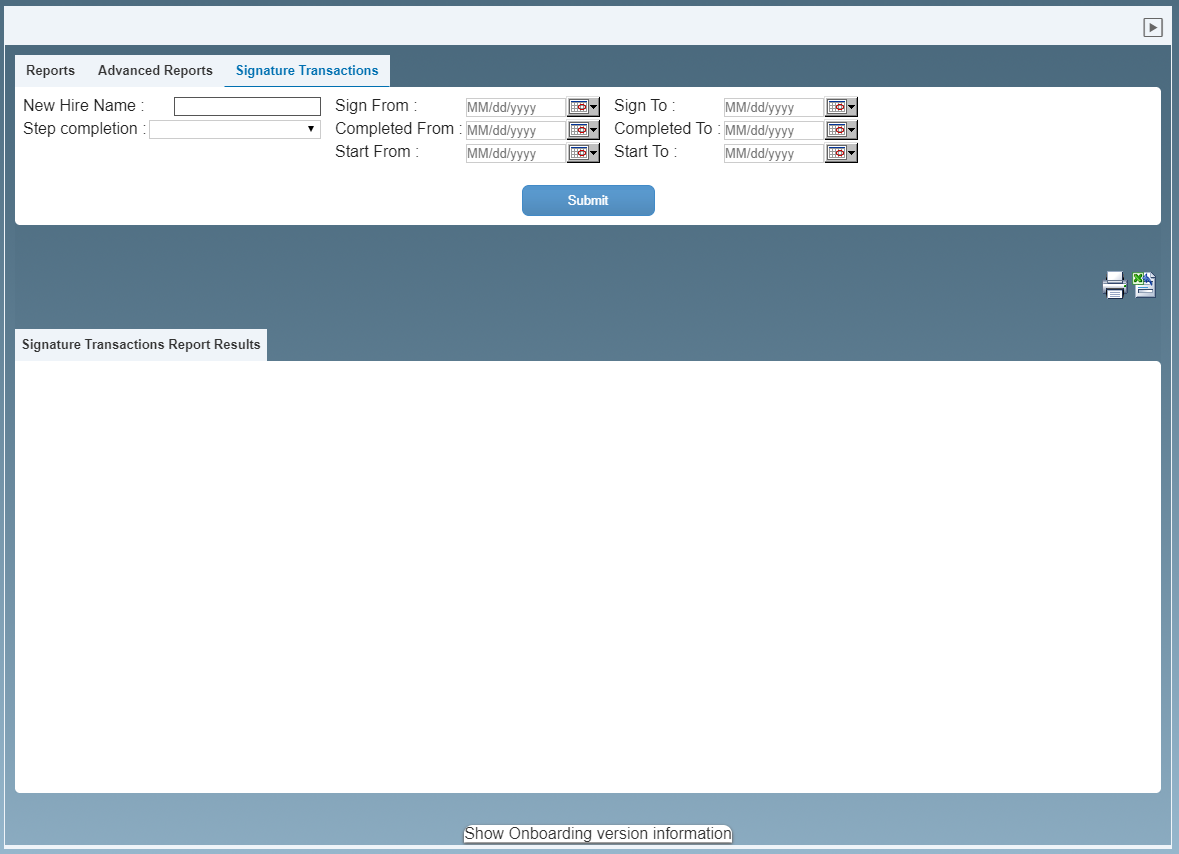Click the Sign To date field
Image resolution: width=1179 pixels, height=854 pixels.
coord(774,108)
